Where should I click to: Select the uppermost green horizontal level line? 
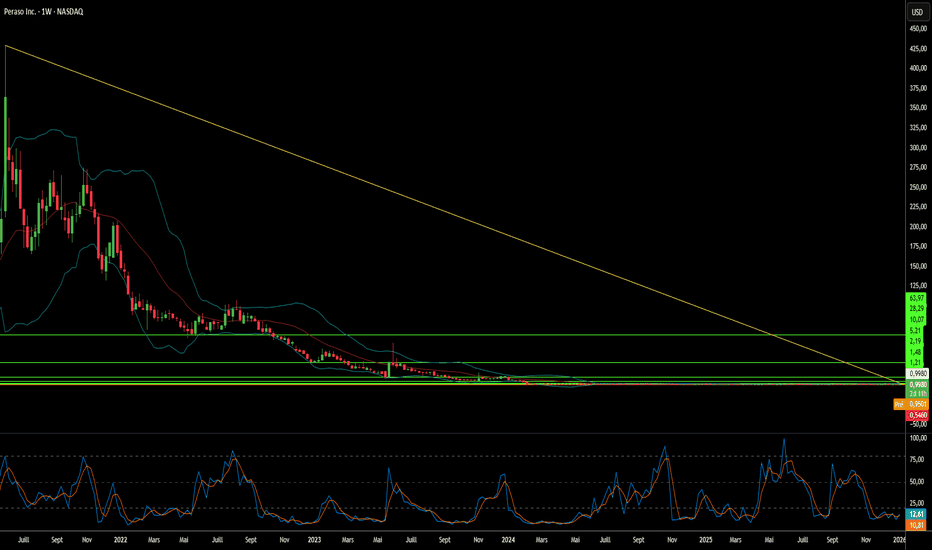(452, 335)
